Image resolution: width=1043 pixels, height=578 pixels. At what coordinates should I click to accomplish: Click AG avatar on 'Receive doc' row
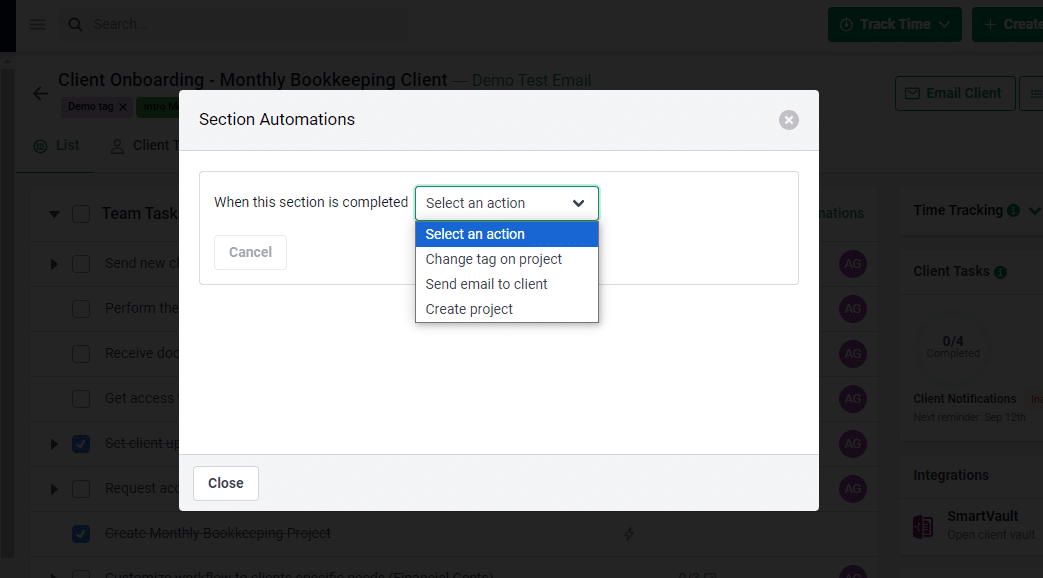(x=853, y=354)
